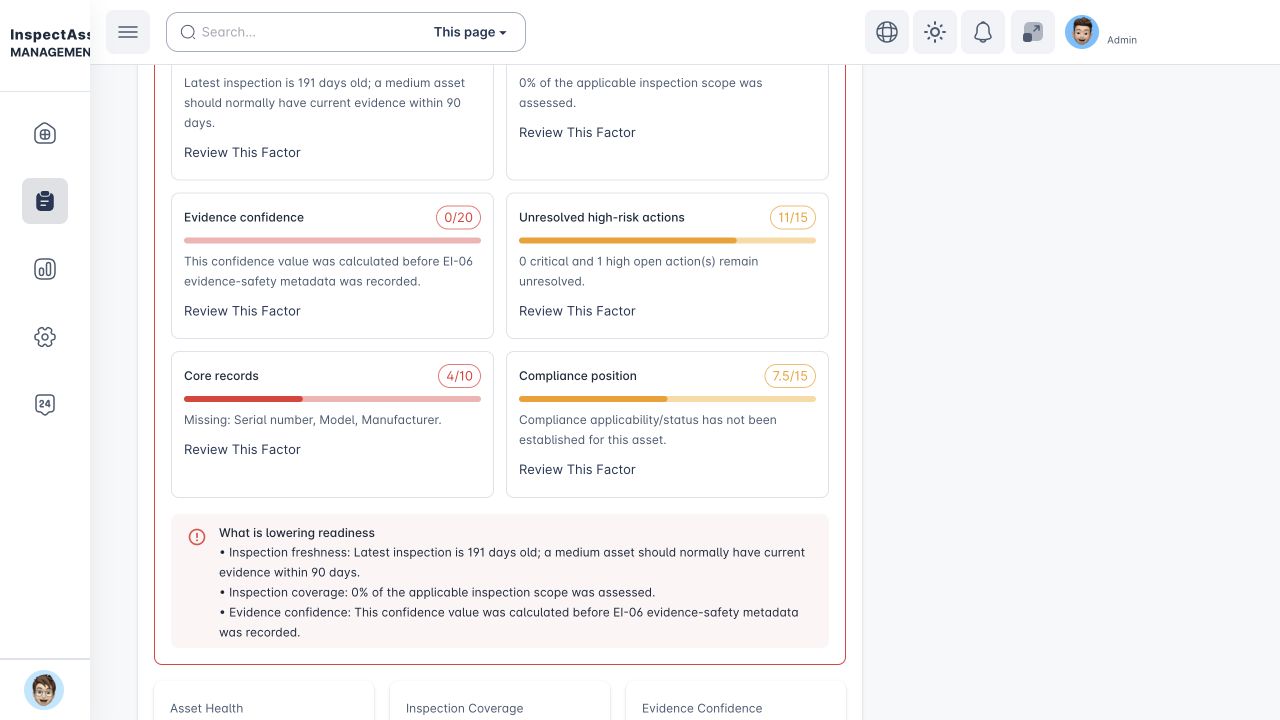
Task: Click the search magnifier icon
Action: 188,32
